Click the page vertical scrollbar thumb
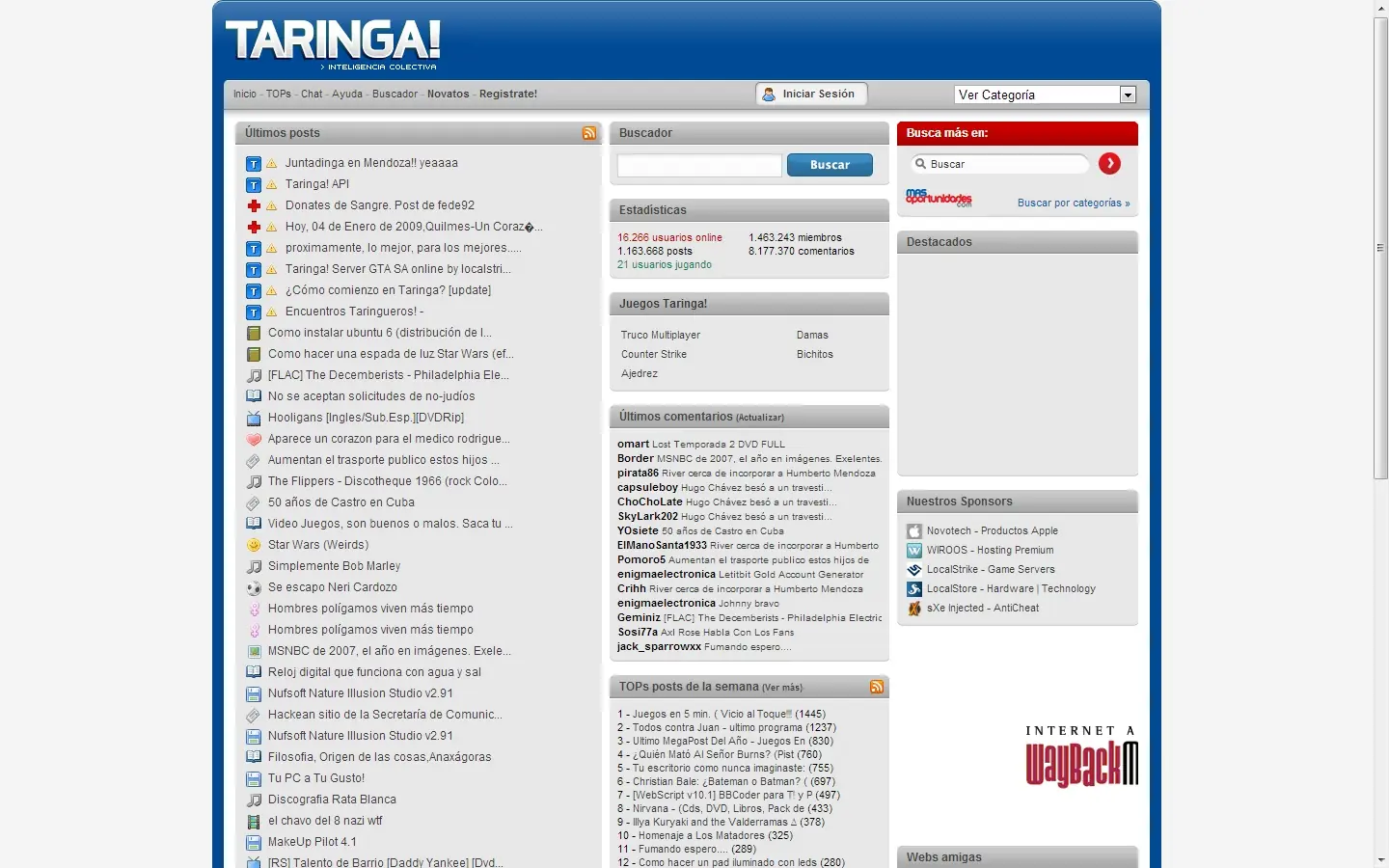This screenshot has height=868, width=1389. point(1381,248)
